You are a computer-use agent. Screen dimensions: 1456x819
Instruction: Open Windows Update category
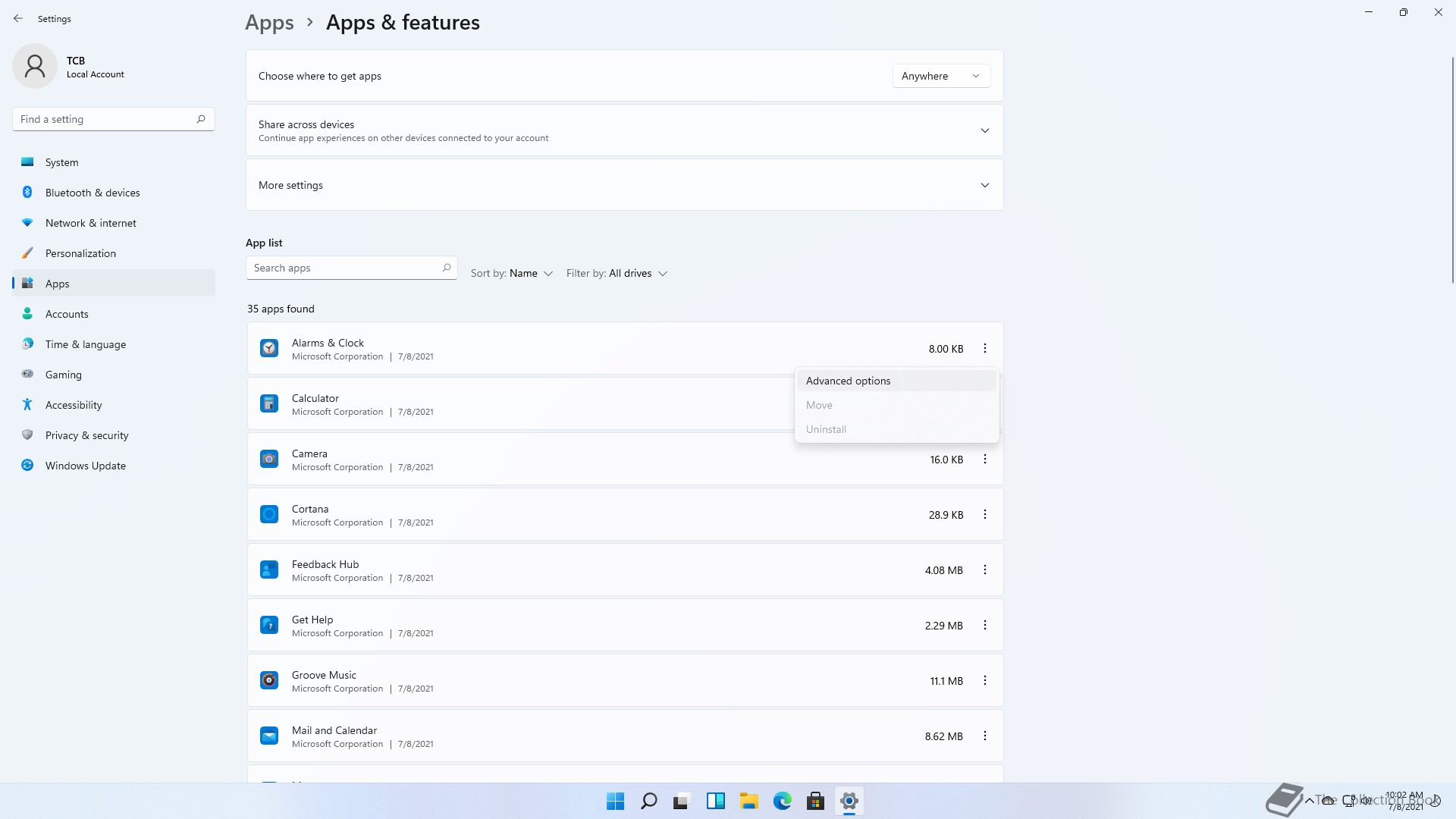[x=114, y=466]
